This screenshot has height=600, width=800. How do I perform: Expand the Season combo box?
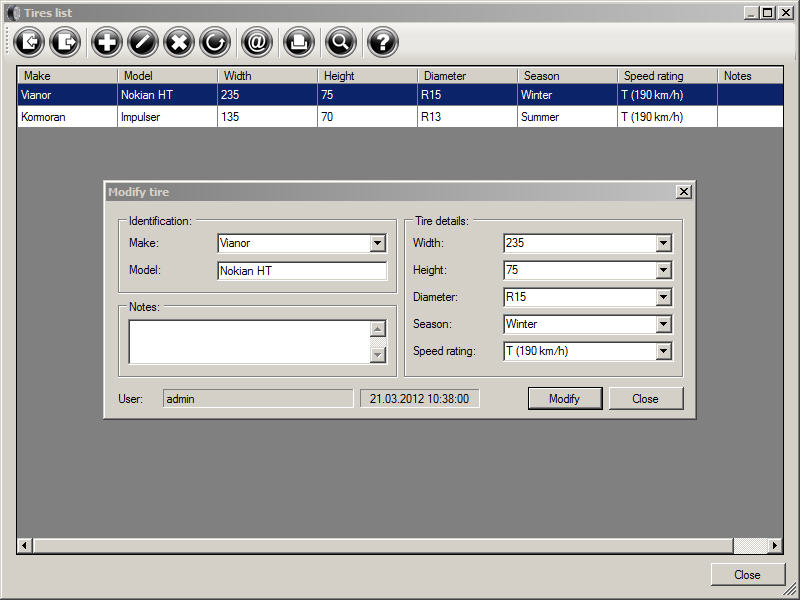click(663, 324)
